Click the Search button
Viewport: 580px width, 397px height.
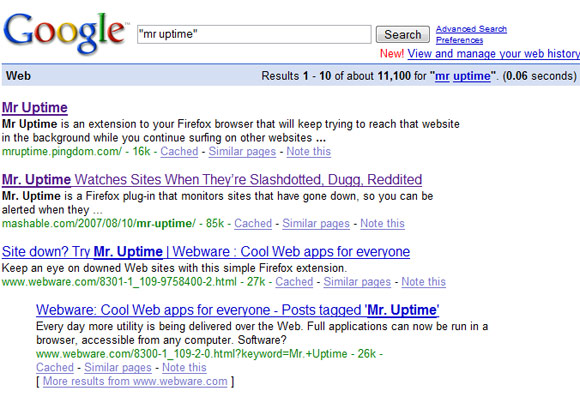pos(403,34)
